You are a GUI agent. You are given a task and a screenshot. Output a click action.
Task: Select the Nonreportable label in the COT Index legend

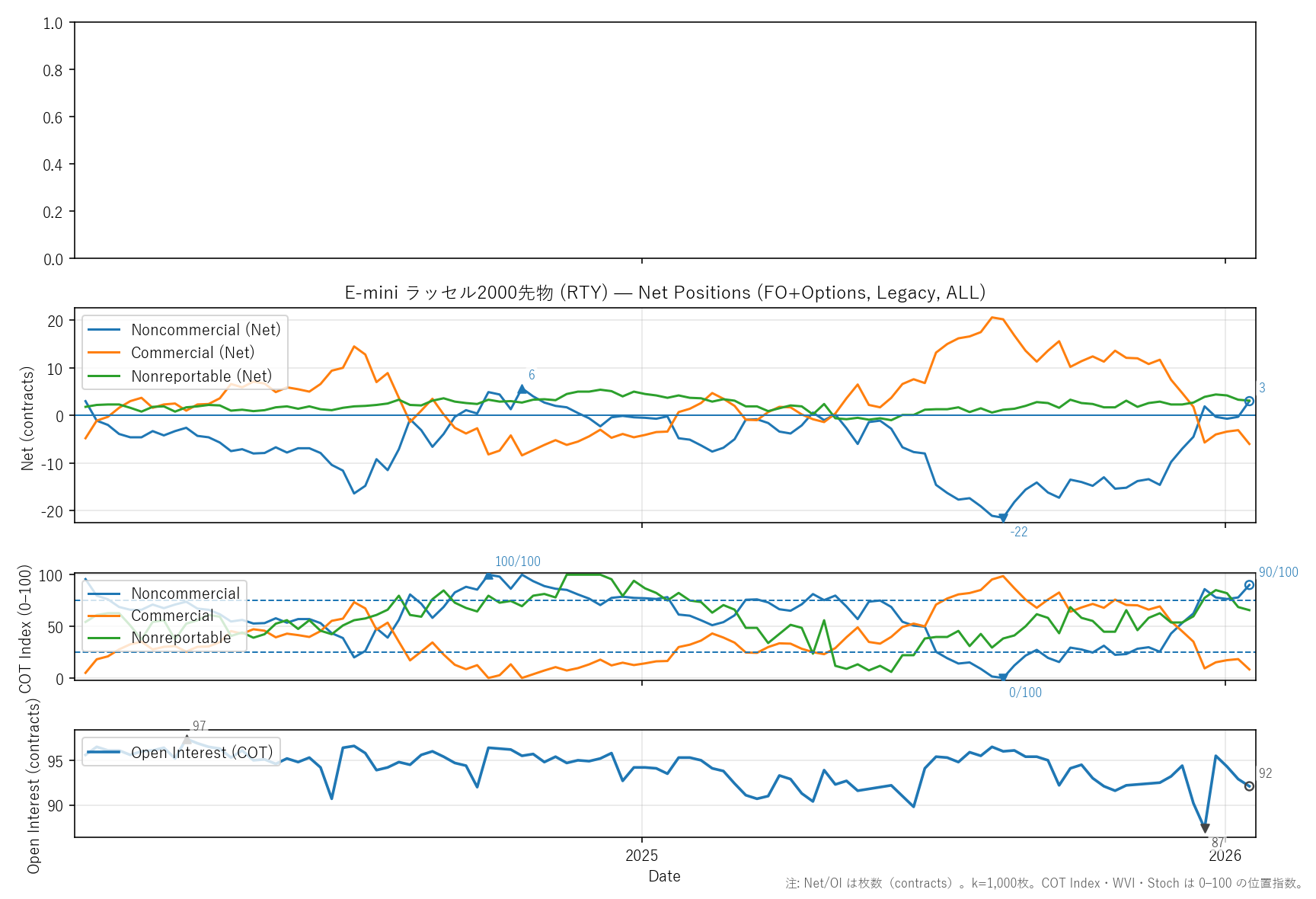tap(180, 638)
